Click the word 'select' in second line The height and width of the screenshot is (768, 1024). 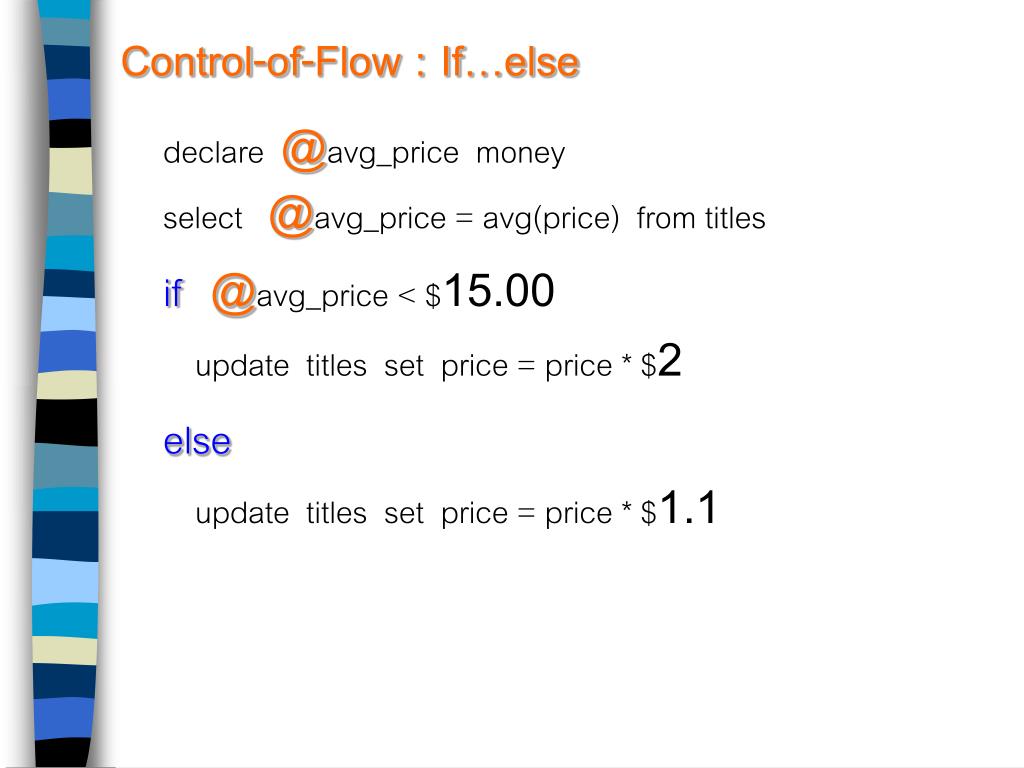pos(202,218)
